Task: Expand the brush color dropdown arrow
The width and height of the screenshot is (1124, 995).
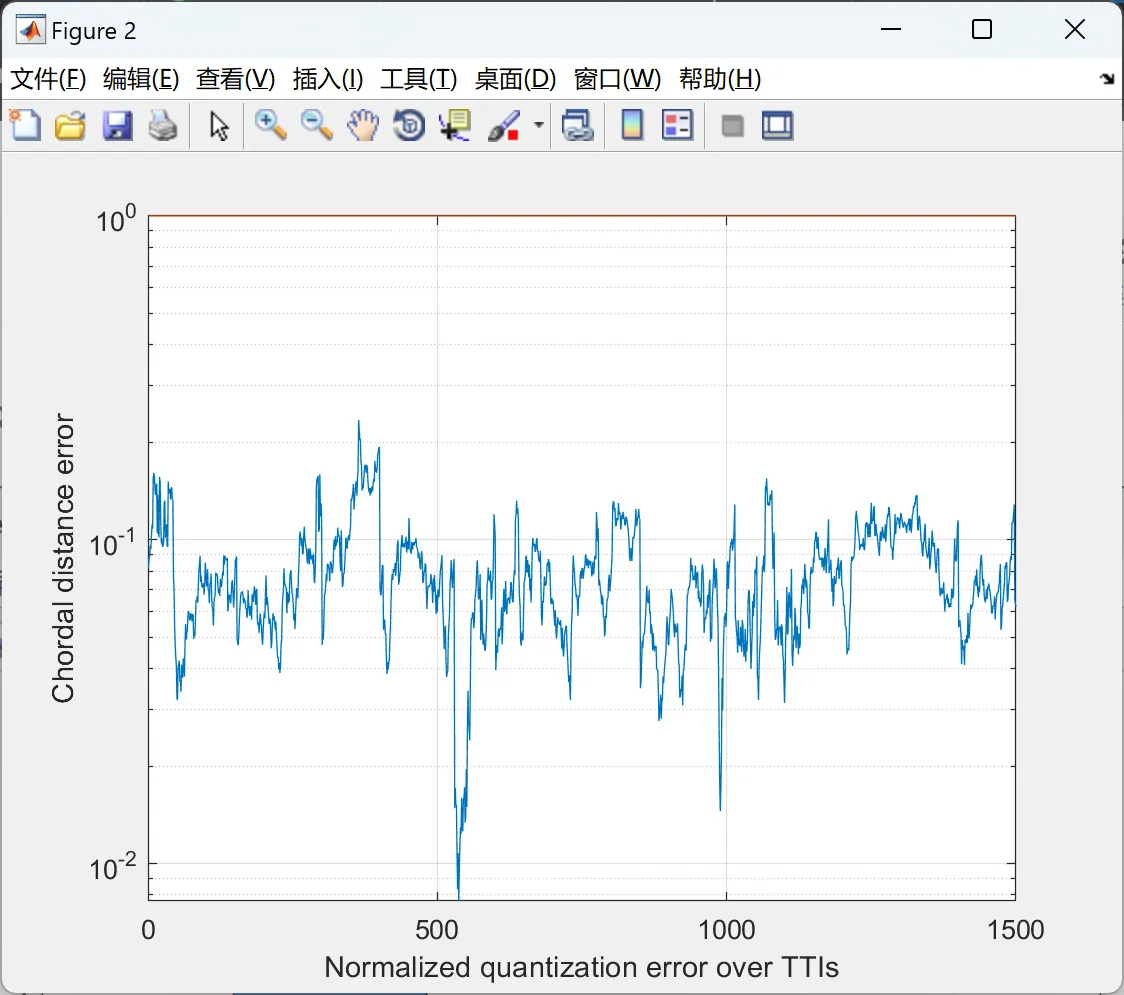Action: click(538, 125)
